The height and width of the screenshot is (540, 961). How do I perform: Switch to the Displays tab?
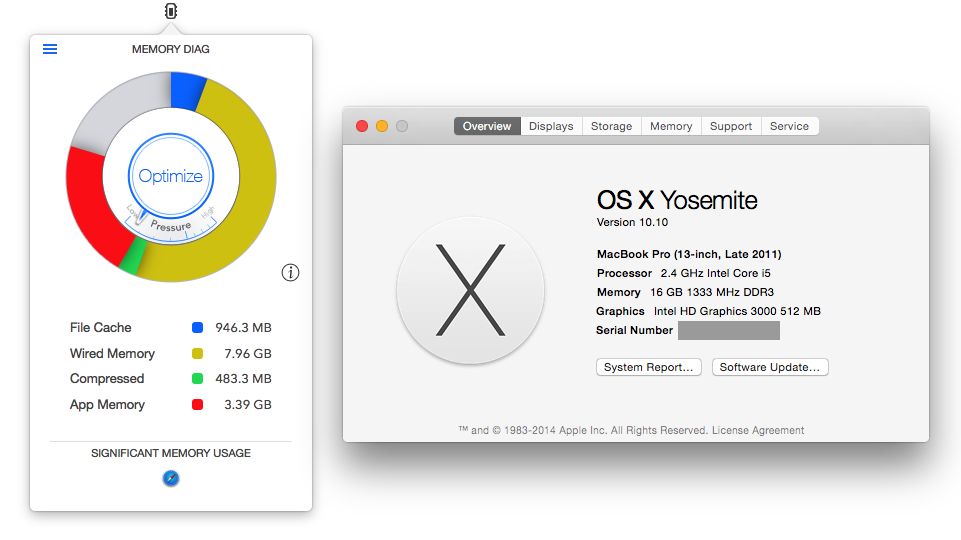552,126
